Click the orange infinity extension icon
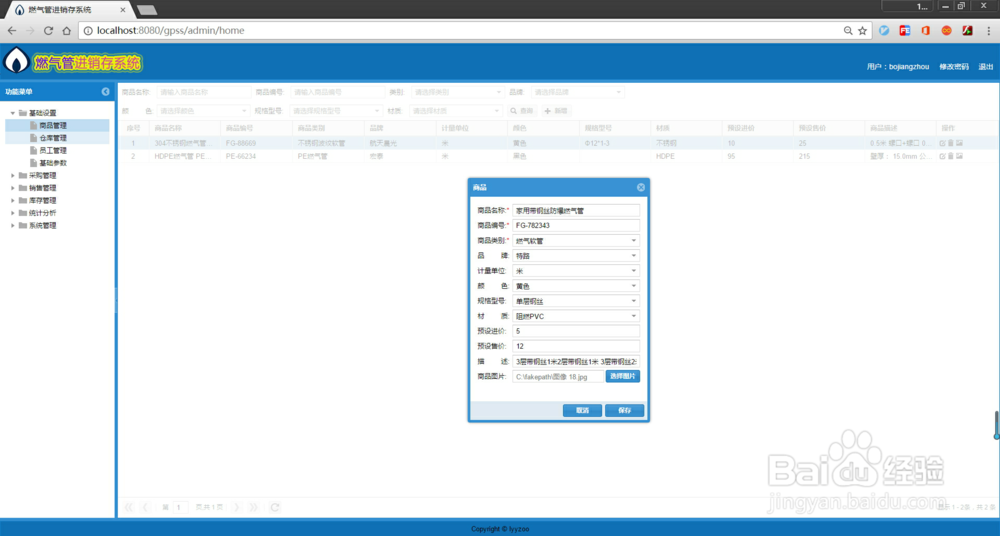 pos(946,31)
